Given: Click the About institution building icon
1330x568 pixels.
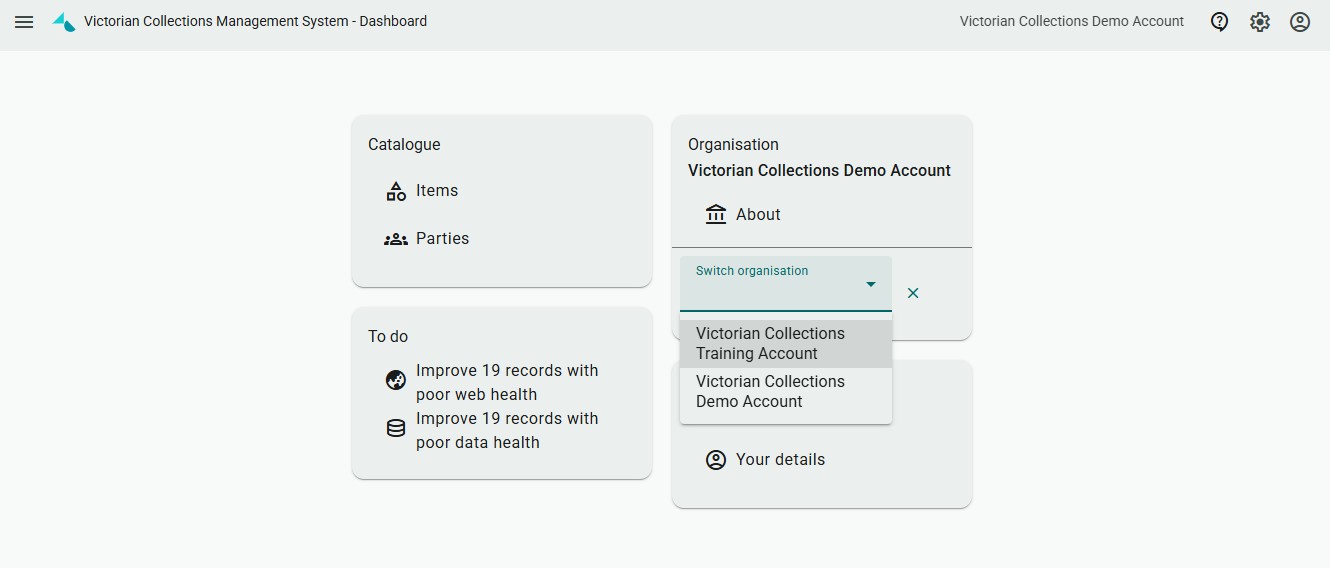Looking at the screenshot, I should click(716, 214).
